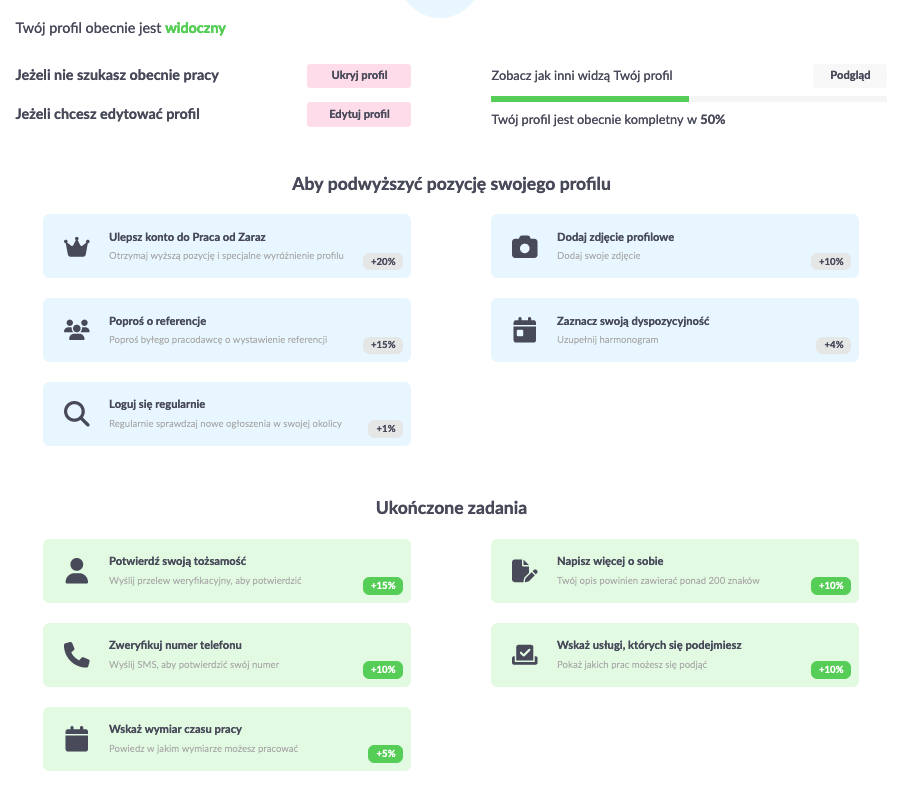Hide profile with Ukryj profil button

pos(359,75)
